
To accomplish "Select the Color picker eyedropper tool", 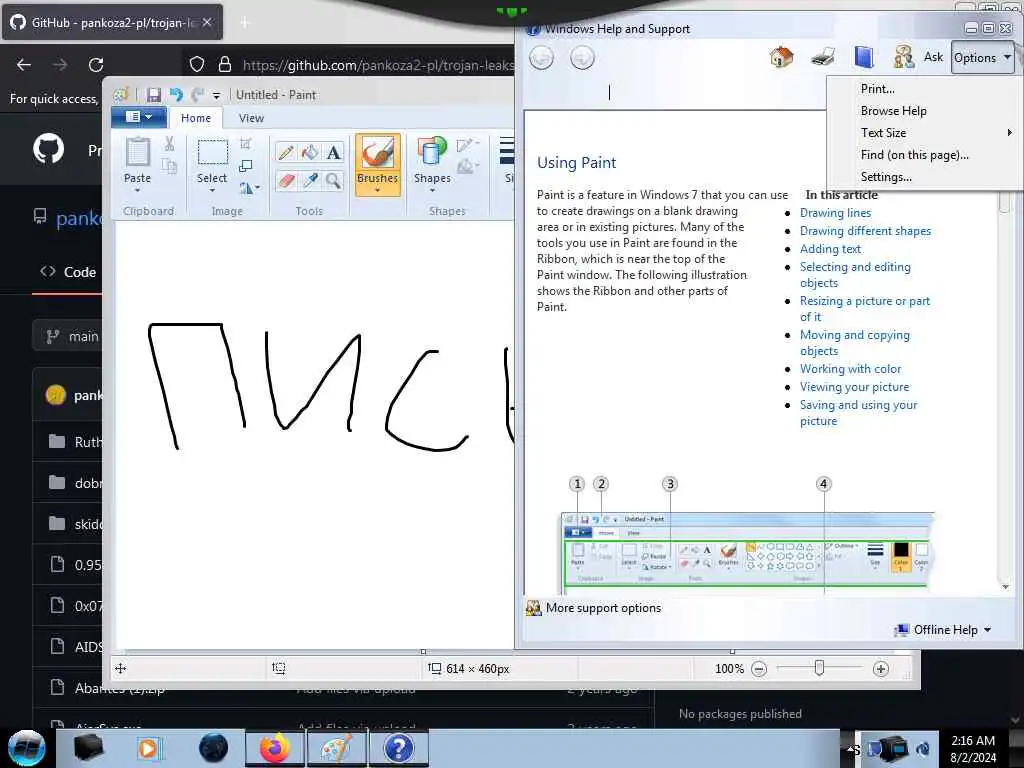I will click(x=310, y=180).
